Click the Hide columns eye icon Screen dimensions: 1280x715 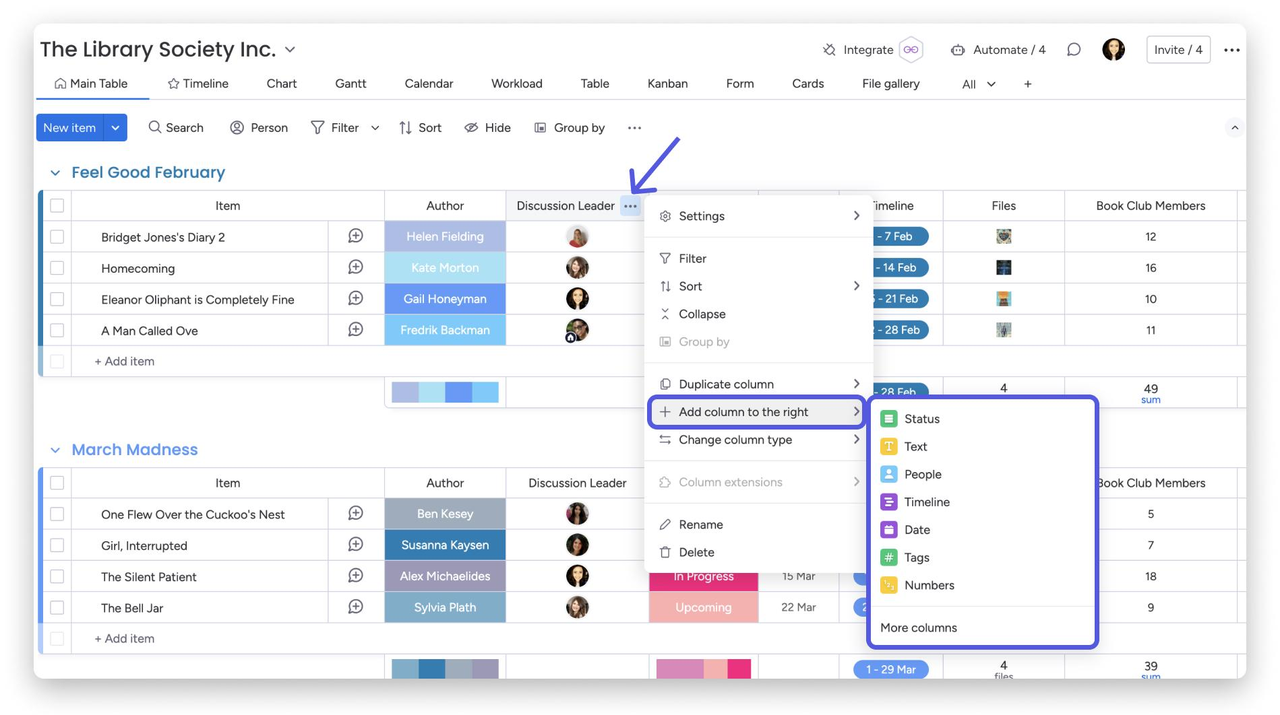pyautogui.click(x=471, y=128)
